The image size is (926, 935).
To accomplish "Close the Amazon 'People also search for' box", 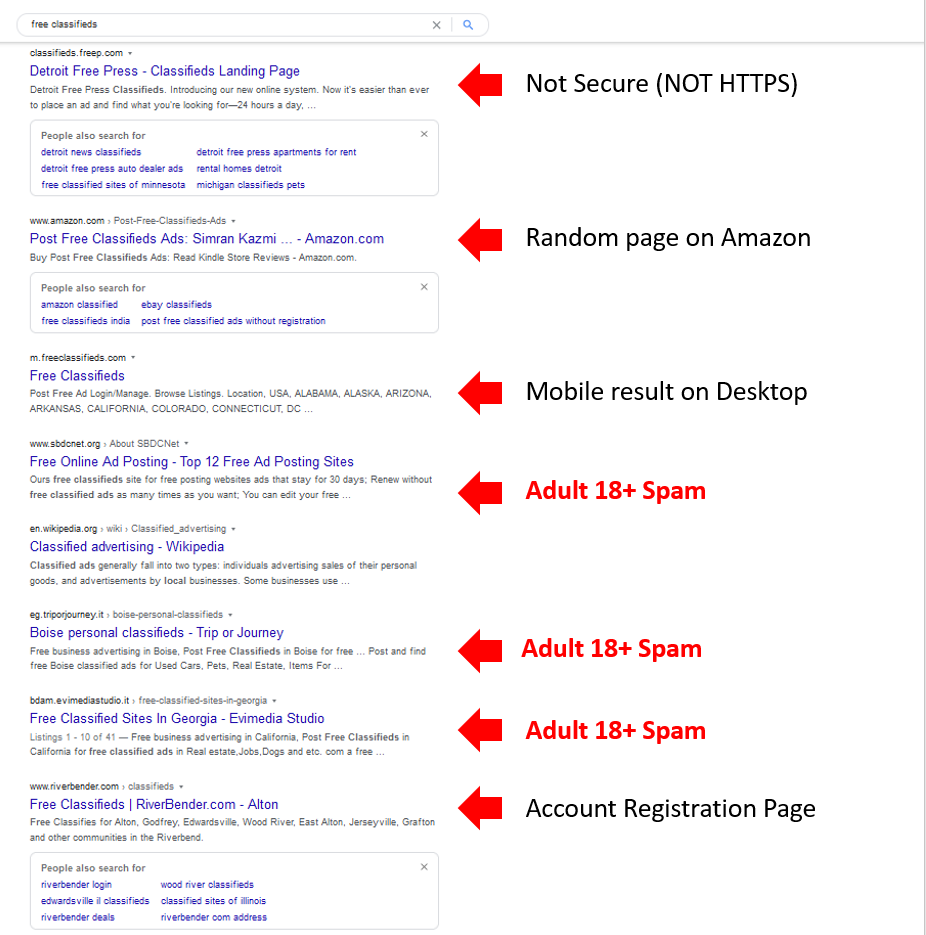I will pos(424,287).
